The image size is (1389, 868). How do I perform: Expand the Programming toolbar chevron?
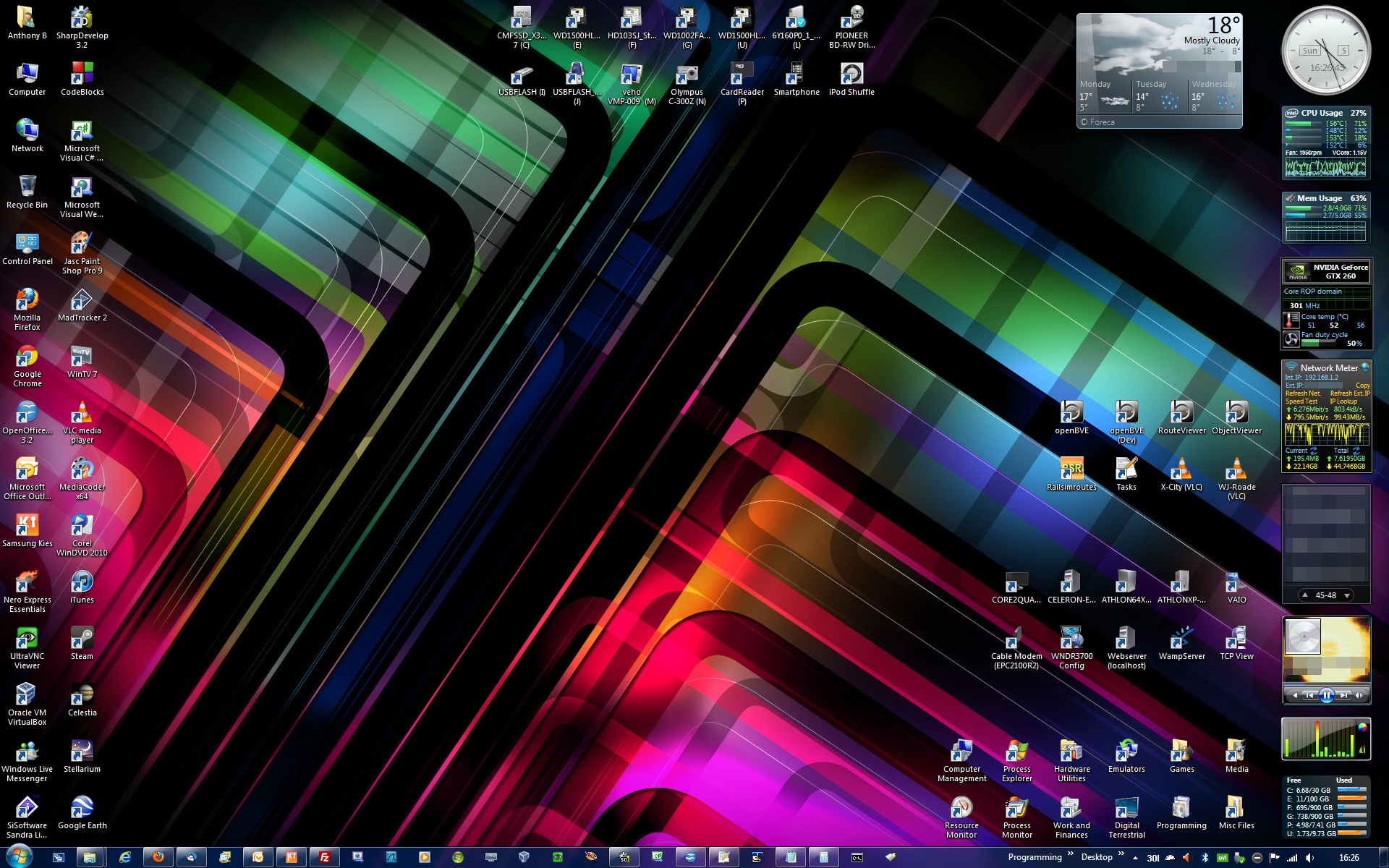pos(1070,854)
